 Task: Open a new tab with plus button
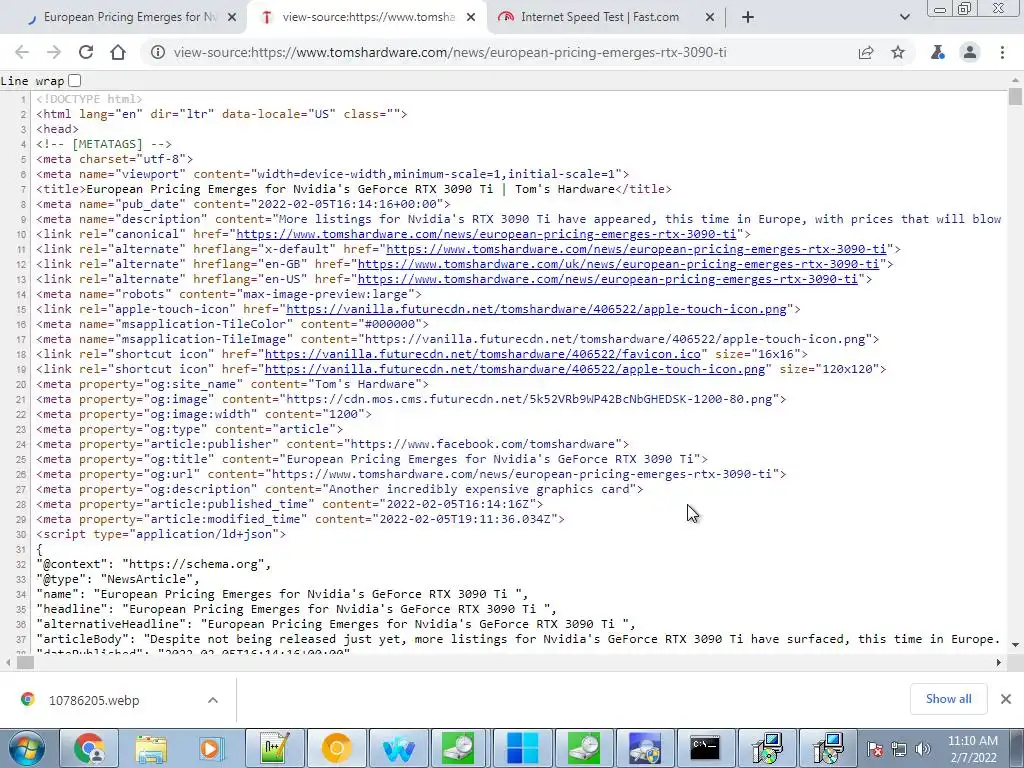(748, 17)
